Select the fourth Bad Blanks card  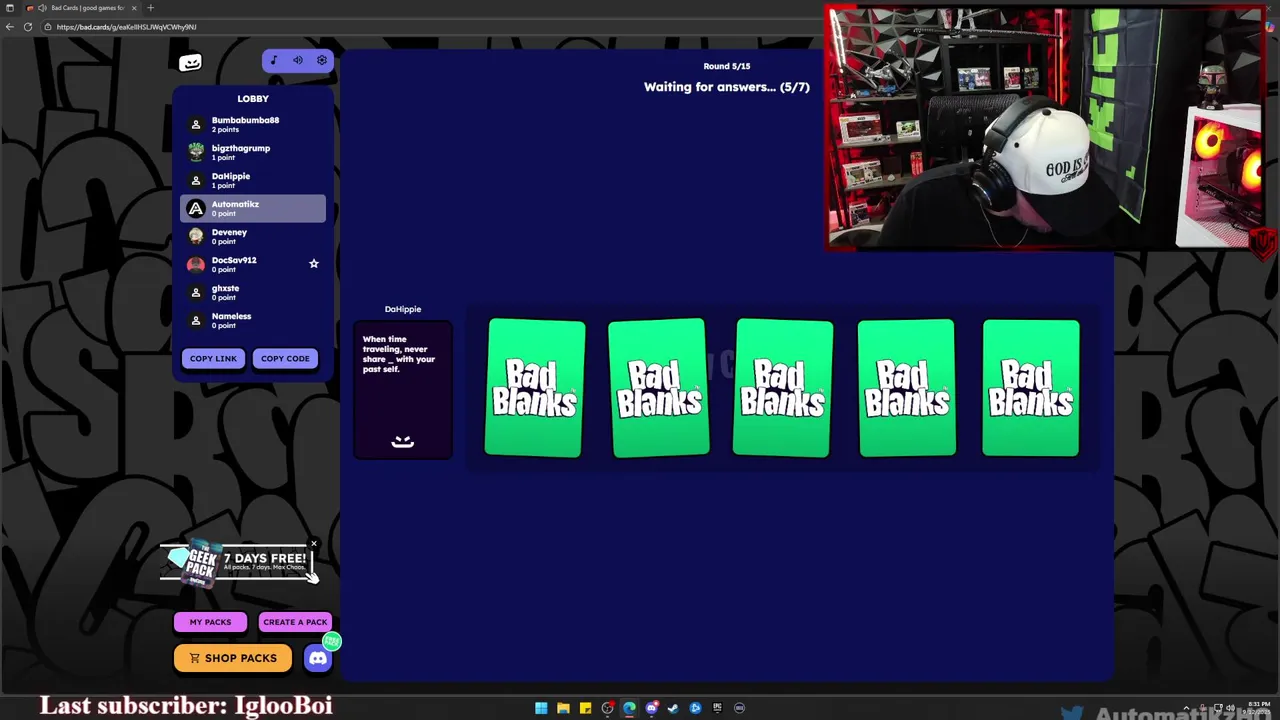(906, 388)
